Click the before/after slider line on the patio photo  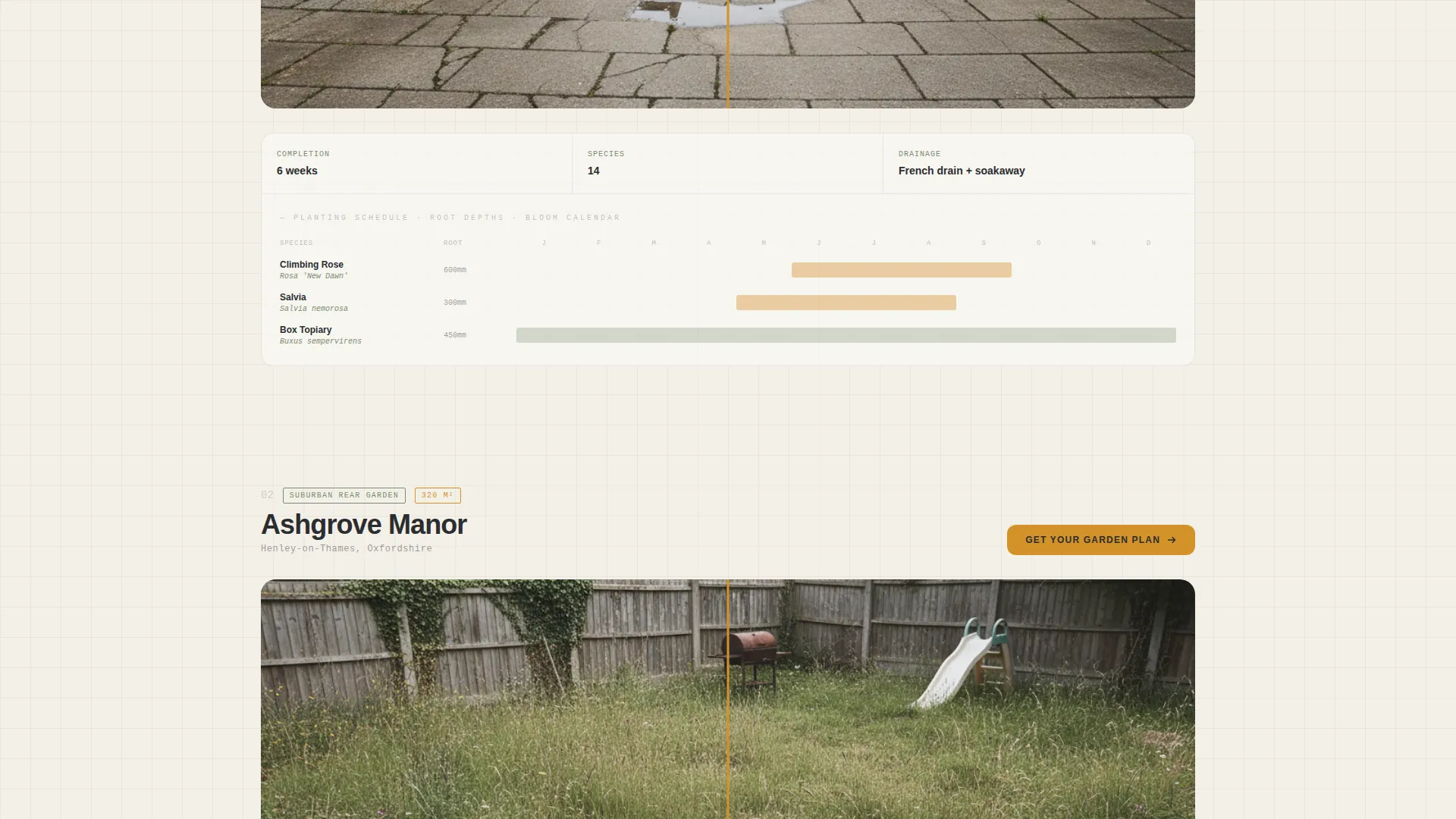pyautogui.click(x=728, y=54)
